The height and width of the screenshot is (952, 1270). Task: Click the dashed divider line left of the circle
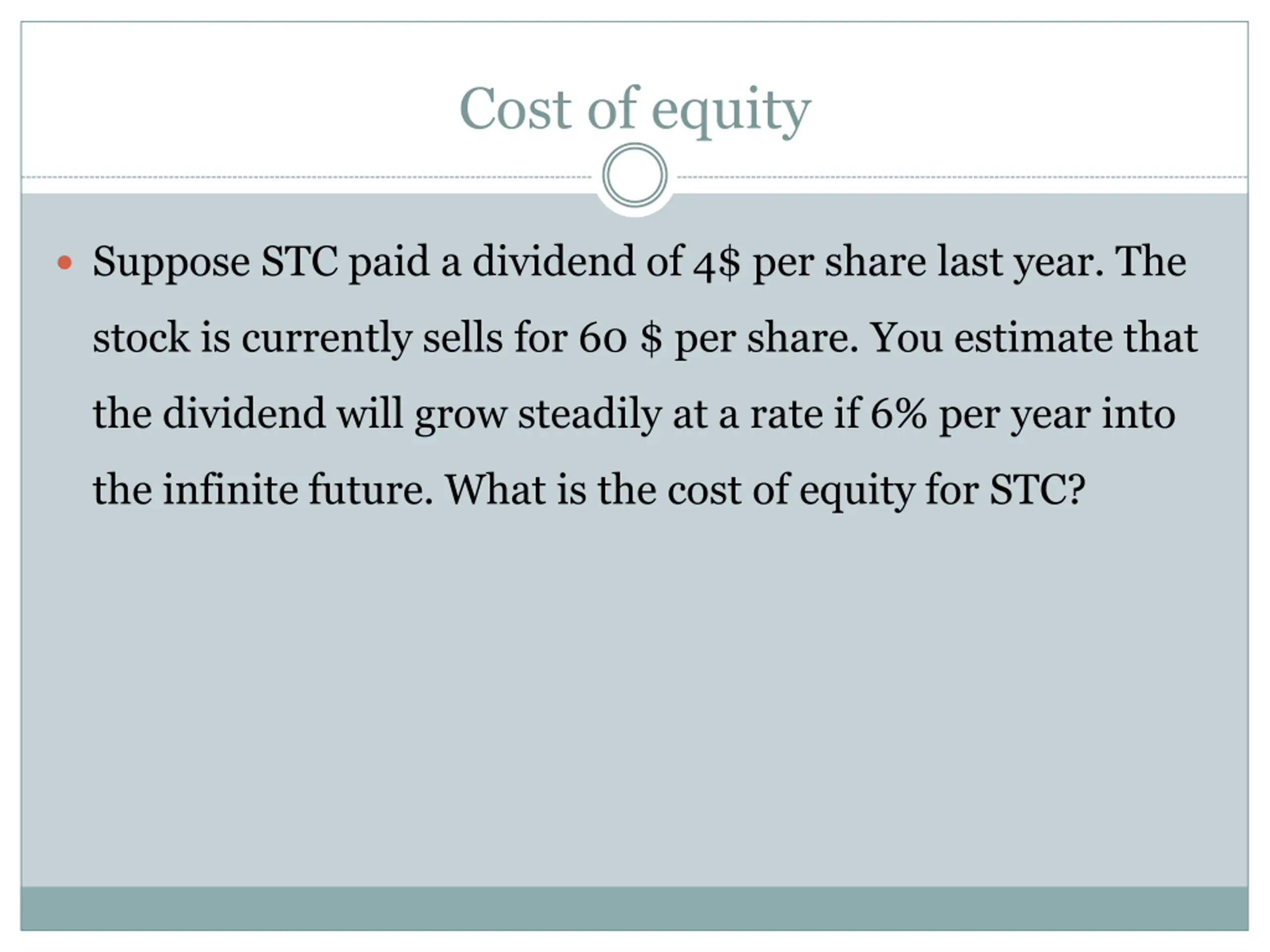coord(307,178)
